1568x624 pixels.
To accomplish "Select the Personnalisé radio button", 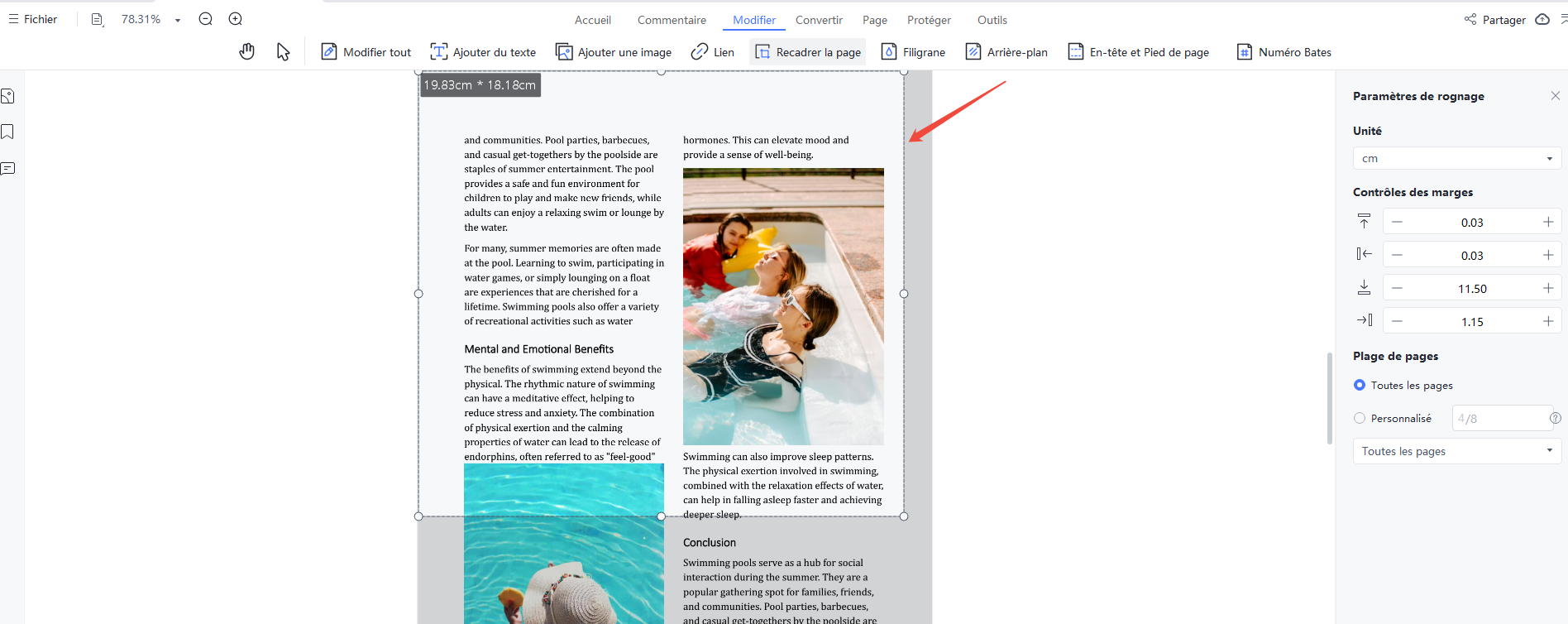I will pos(1360,418).
